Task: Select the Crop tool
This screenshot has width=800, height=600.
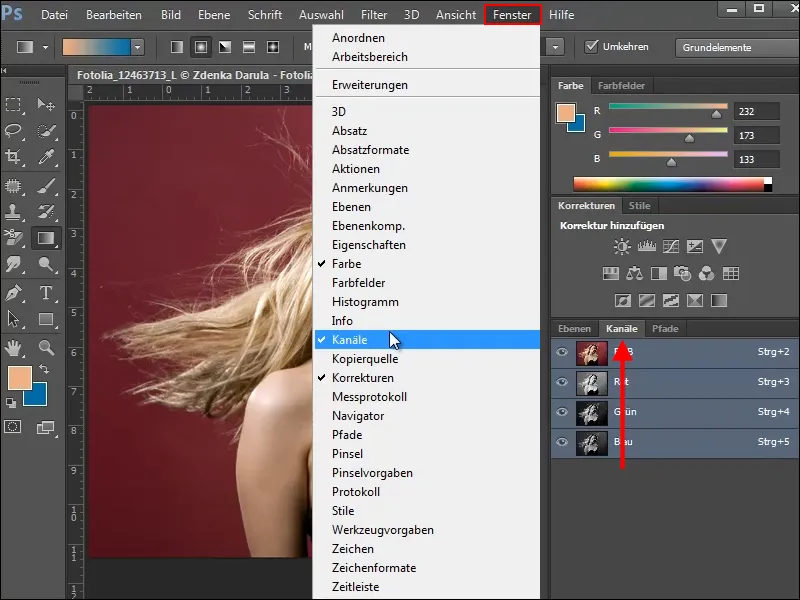Action: [x=13, y=157]
